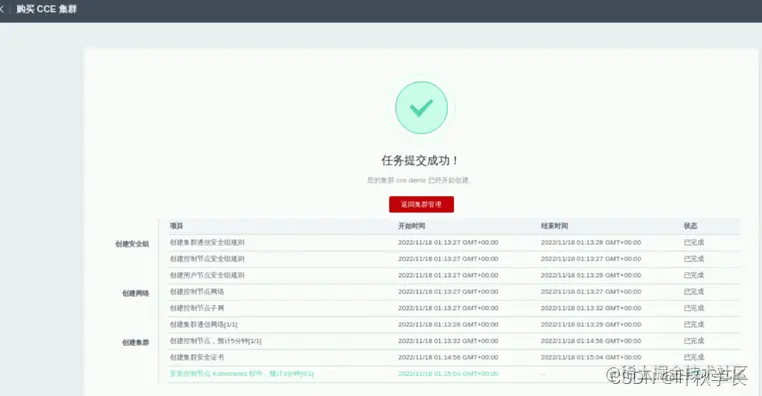This screenshot has height=396, width=762.
Task: Click 已完成 status of 创建控制节点网络 row
Action: pos(694,292)
